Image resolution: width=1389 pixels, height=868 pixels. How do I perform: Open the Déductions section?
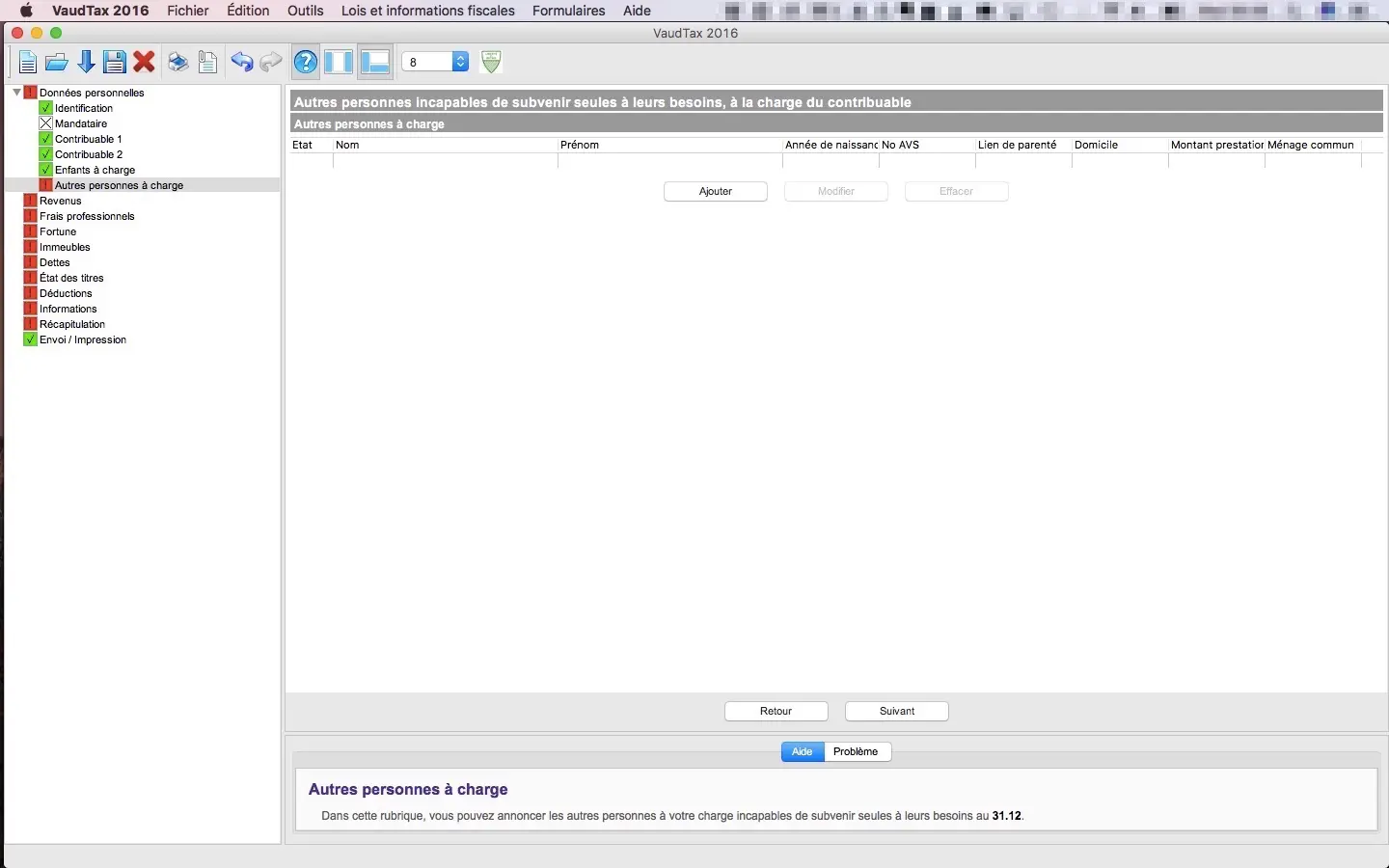coord(66,293)
